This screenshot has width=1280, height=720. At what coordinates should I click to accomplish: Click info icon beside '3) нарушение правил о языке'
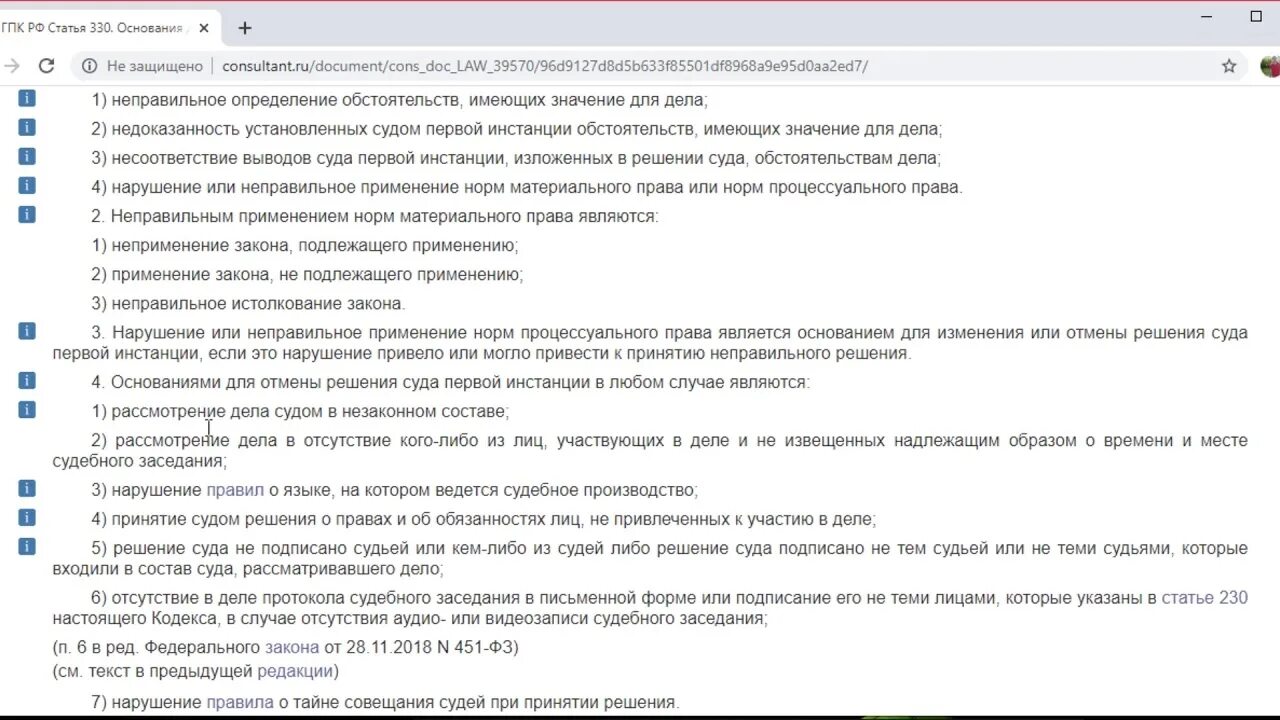pyautogui.click(x=27, y=488)
